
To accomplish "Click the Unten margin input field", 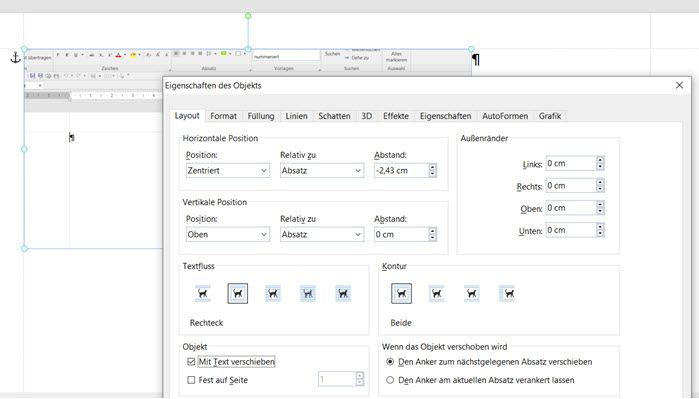I will click(x=571, y=230).
